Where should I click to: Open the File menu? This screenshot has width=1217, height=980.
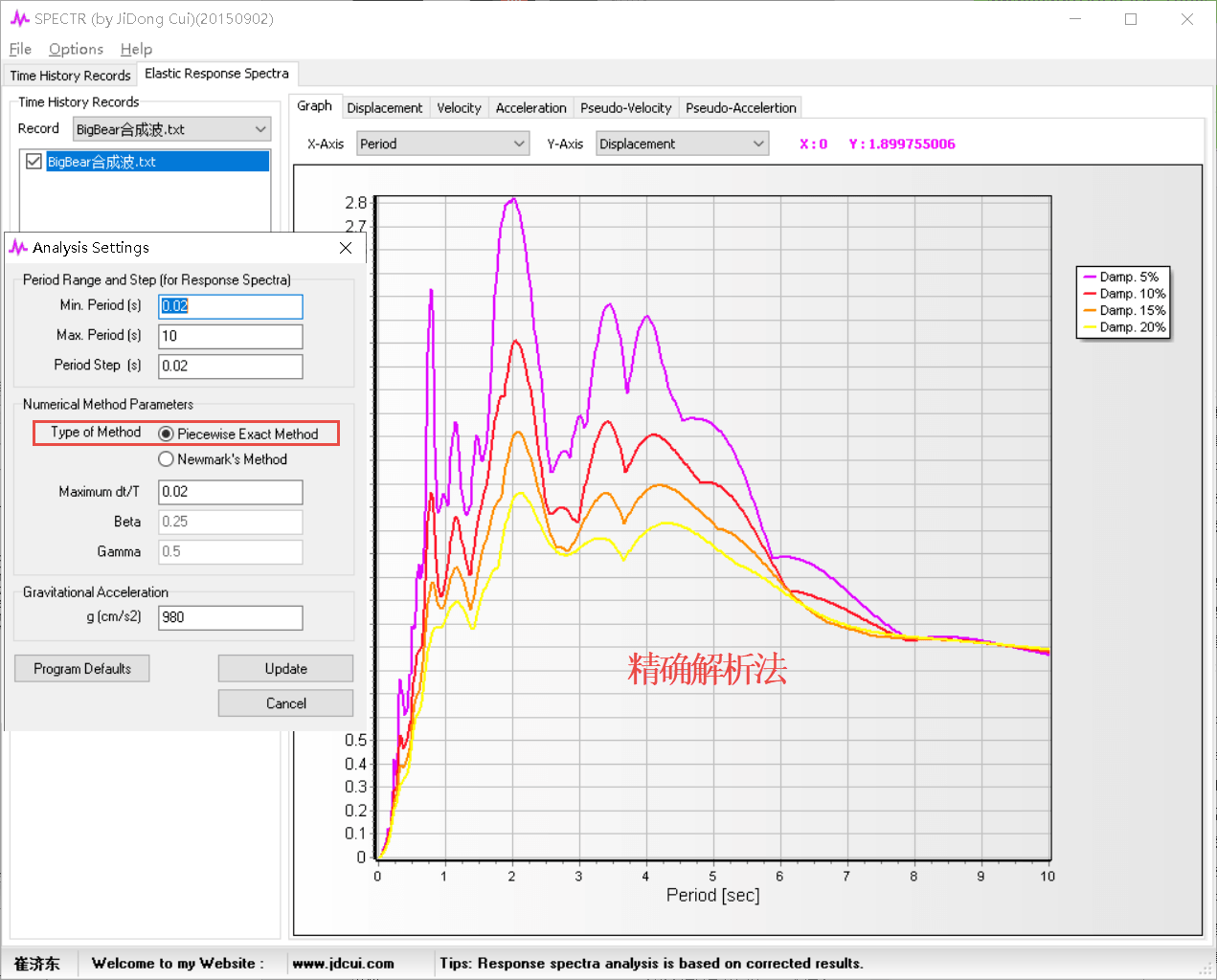[20, 49]
